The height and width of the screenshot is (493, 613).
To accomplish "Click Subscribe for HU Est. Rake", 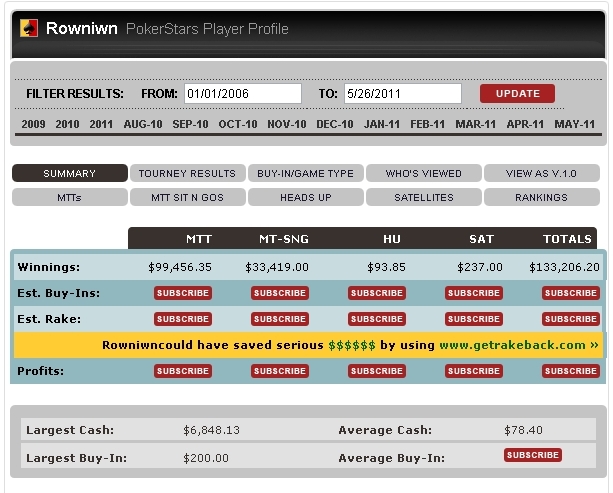I will (x=377, y=319).
